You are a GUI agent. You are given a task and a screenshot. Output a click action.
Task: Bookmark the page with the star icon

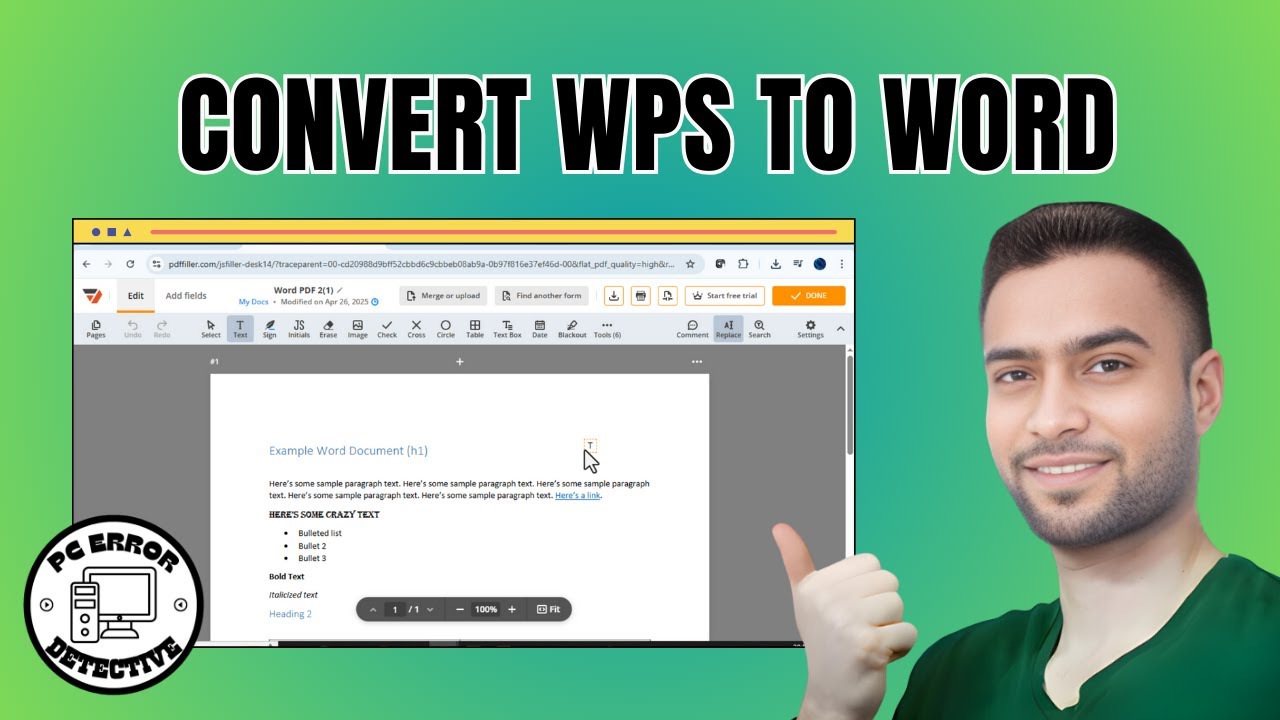tap(690, 264)
